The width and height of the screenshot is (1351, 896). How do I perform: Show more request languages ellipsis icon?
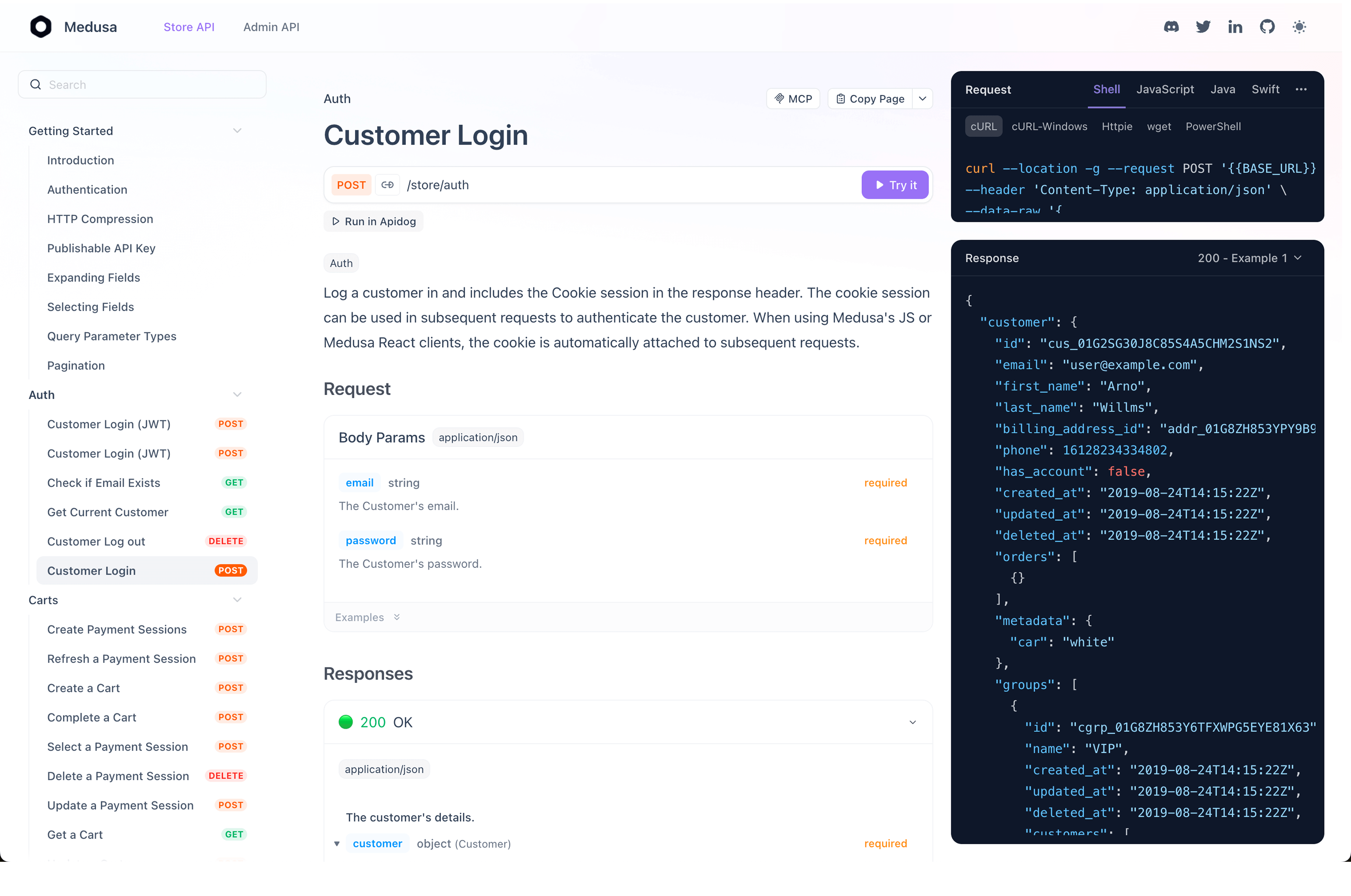[x=1301, y=90]
